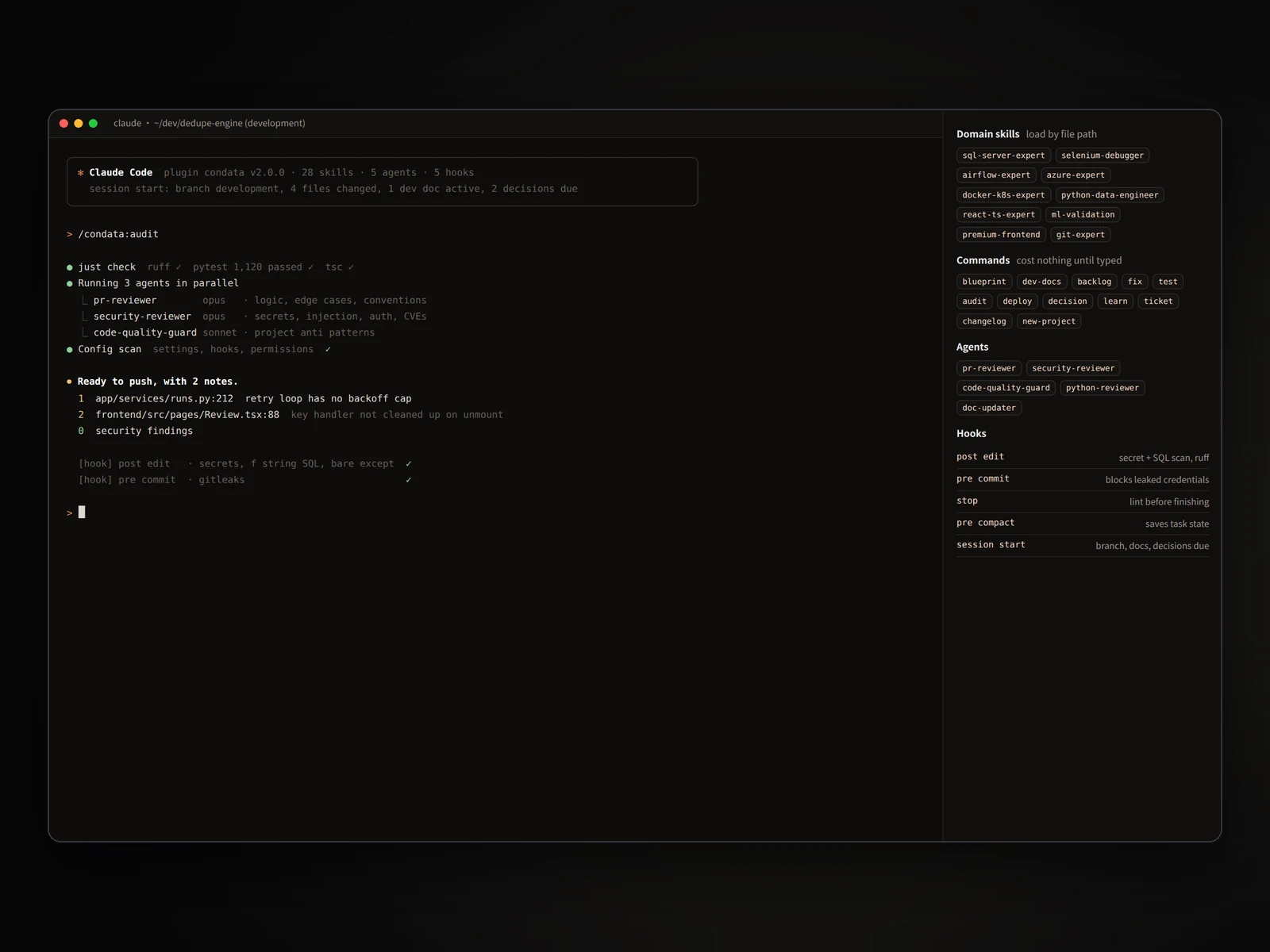Select the security-reviewer agent chip in sidebar
Screen dimensions: 1270x952
pos(1073,368)
